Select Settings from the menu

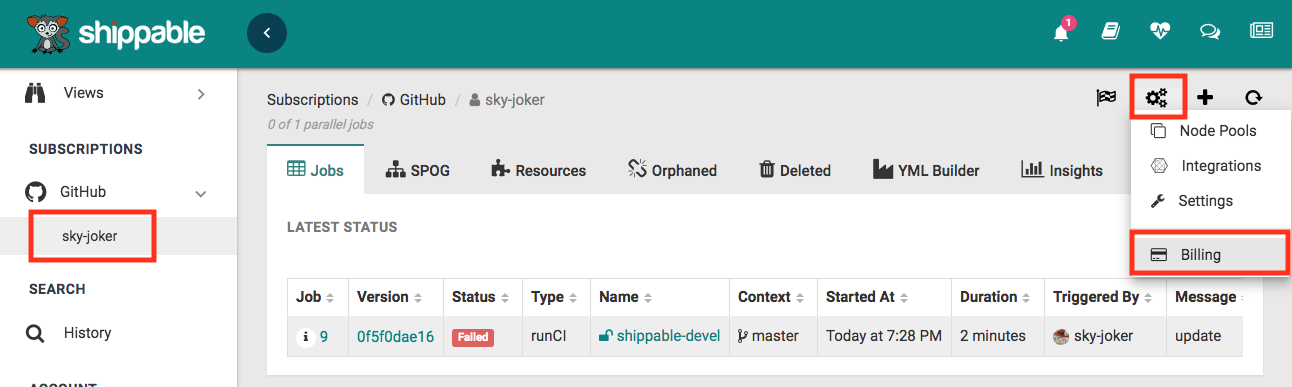[1211, 201]
